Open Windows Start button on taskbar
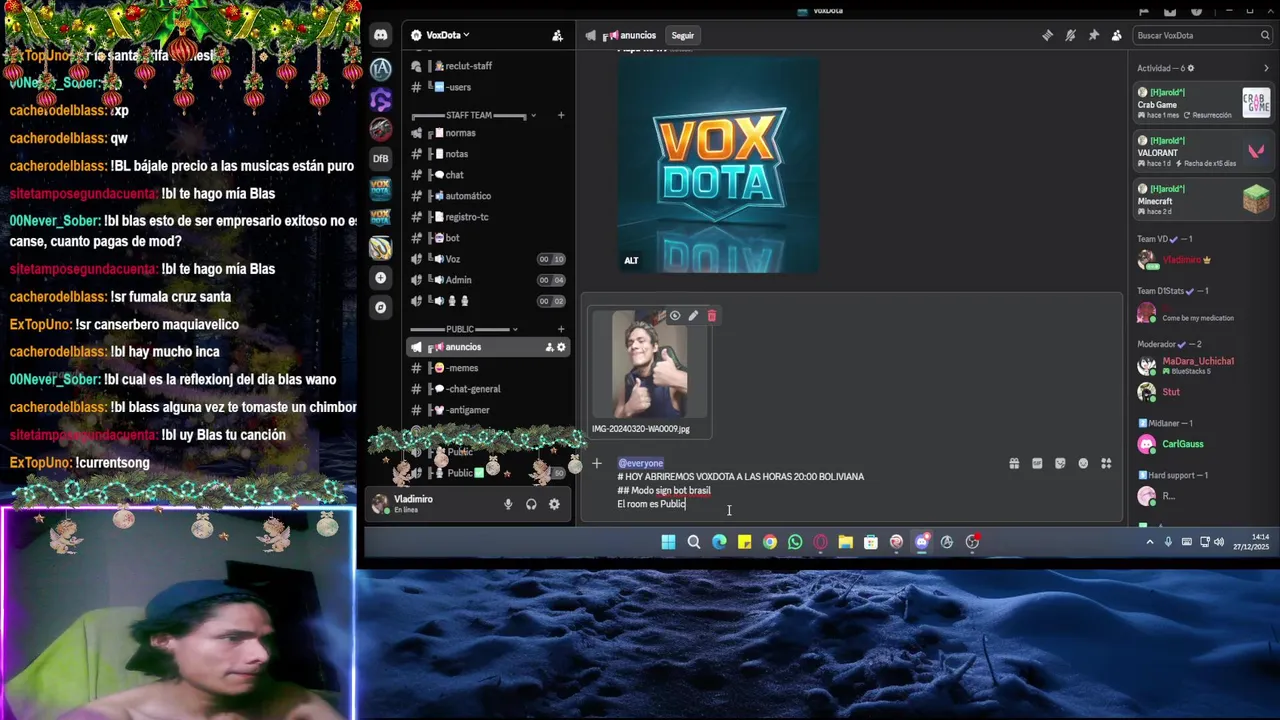Screen dimensions: 1280x720 pos(668,542)
